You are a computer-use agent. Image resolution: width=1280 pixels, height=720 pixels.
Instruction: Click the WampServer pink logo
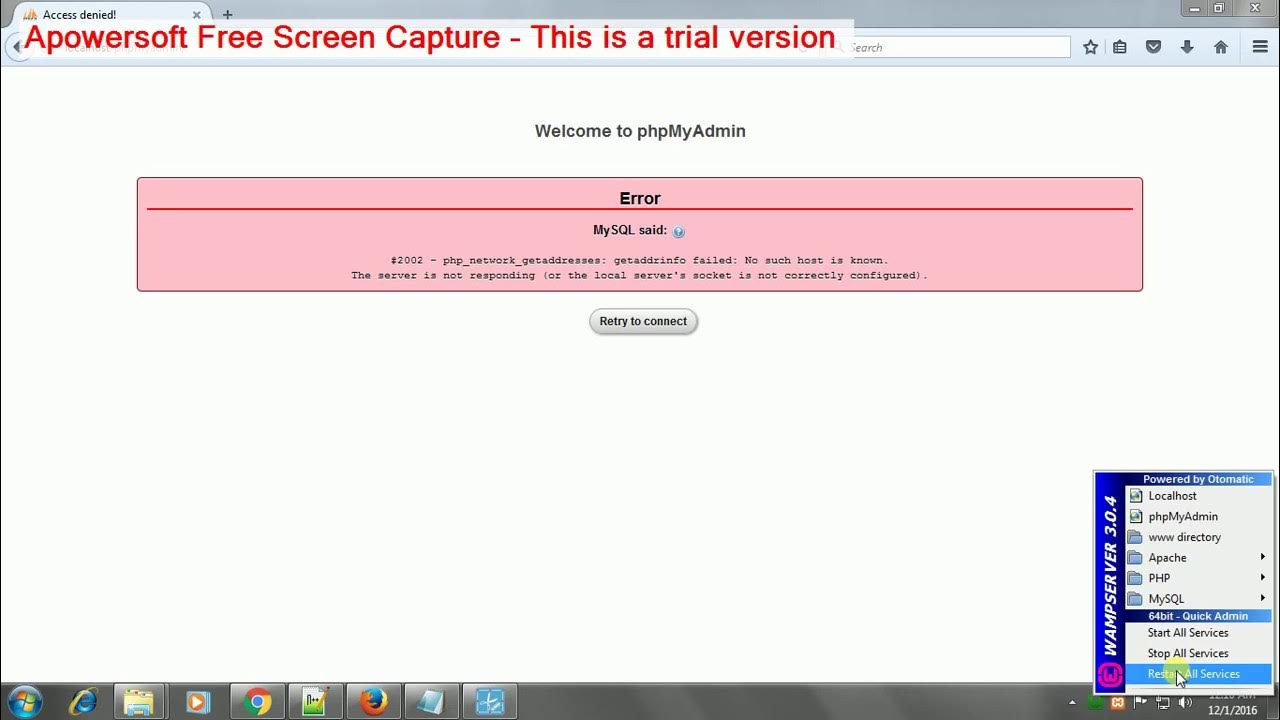[x=1110, y=675]
